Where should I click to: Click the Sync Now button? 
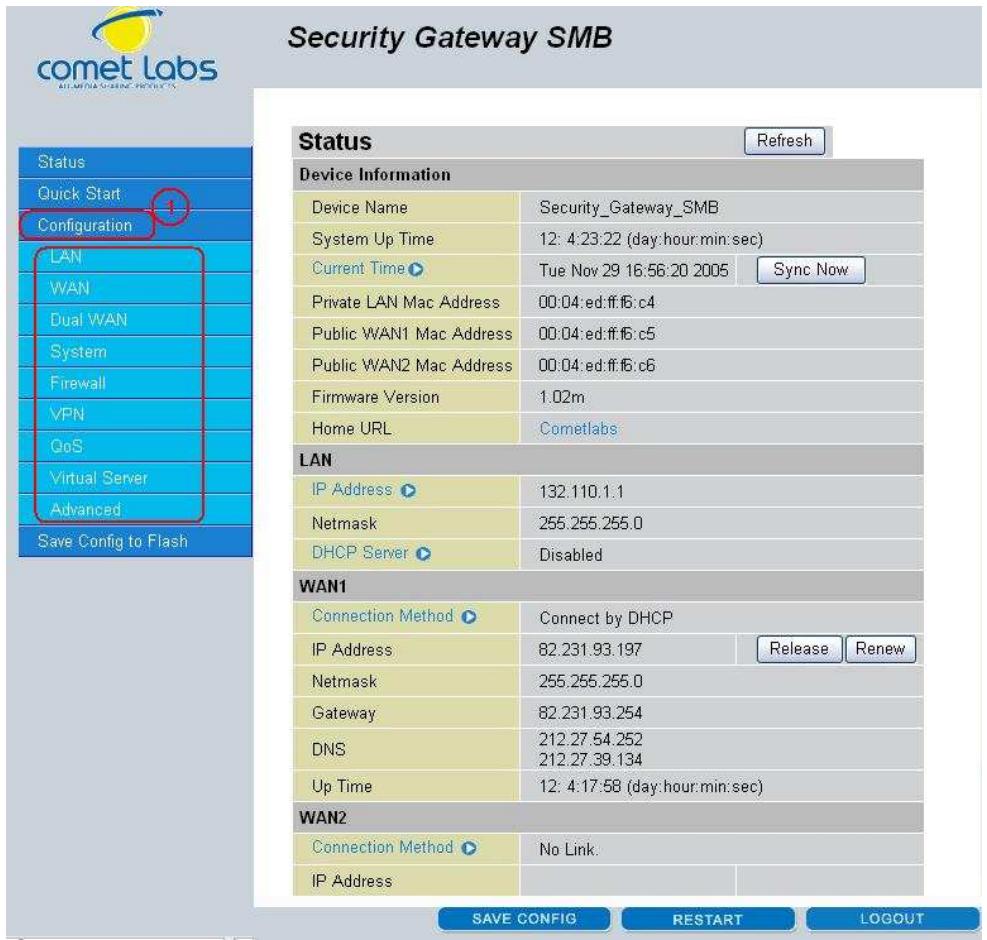[x=811, y=269]
